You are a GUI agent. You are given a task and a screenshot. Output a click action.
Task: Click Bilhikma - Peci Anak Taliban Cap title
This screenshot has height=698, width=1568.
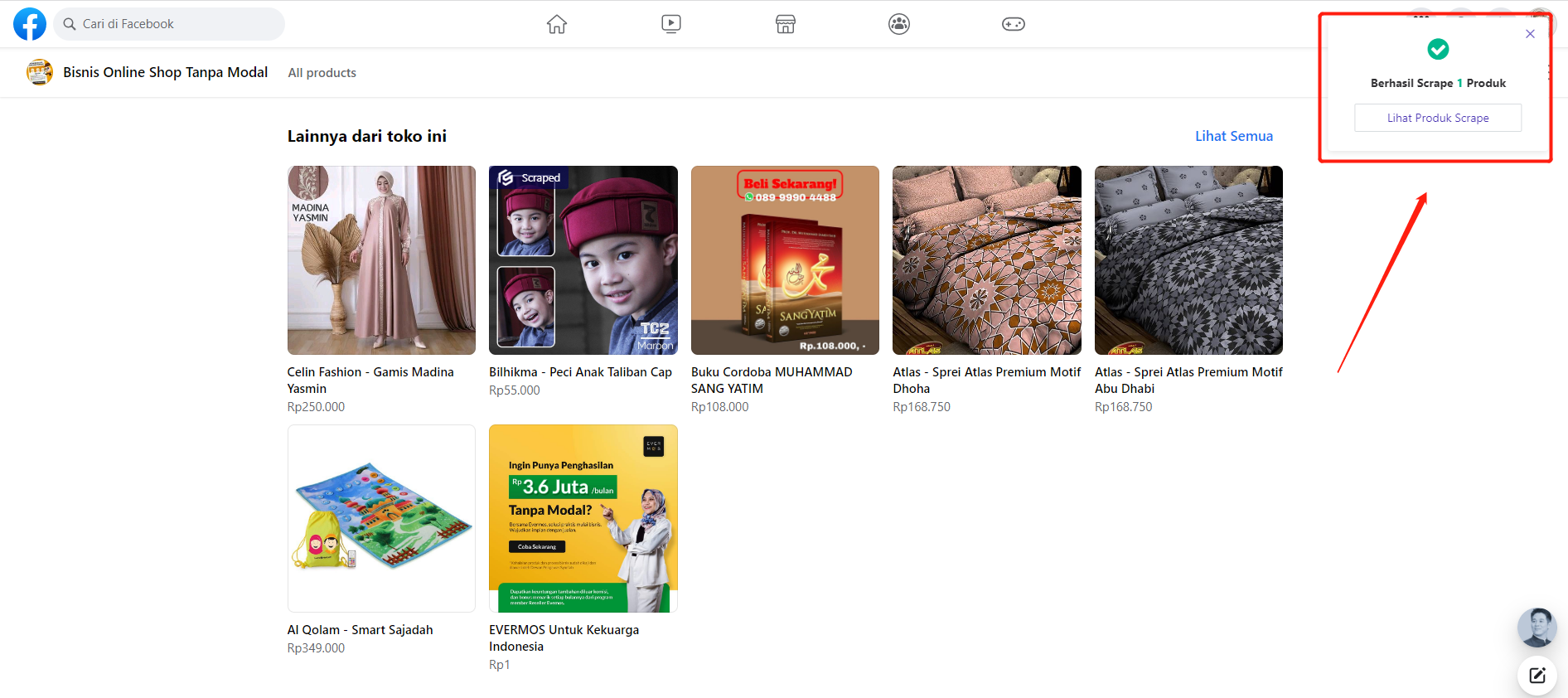point(580,372)
